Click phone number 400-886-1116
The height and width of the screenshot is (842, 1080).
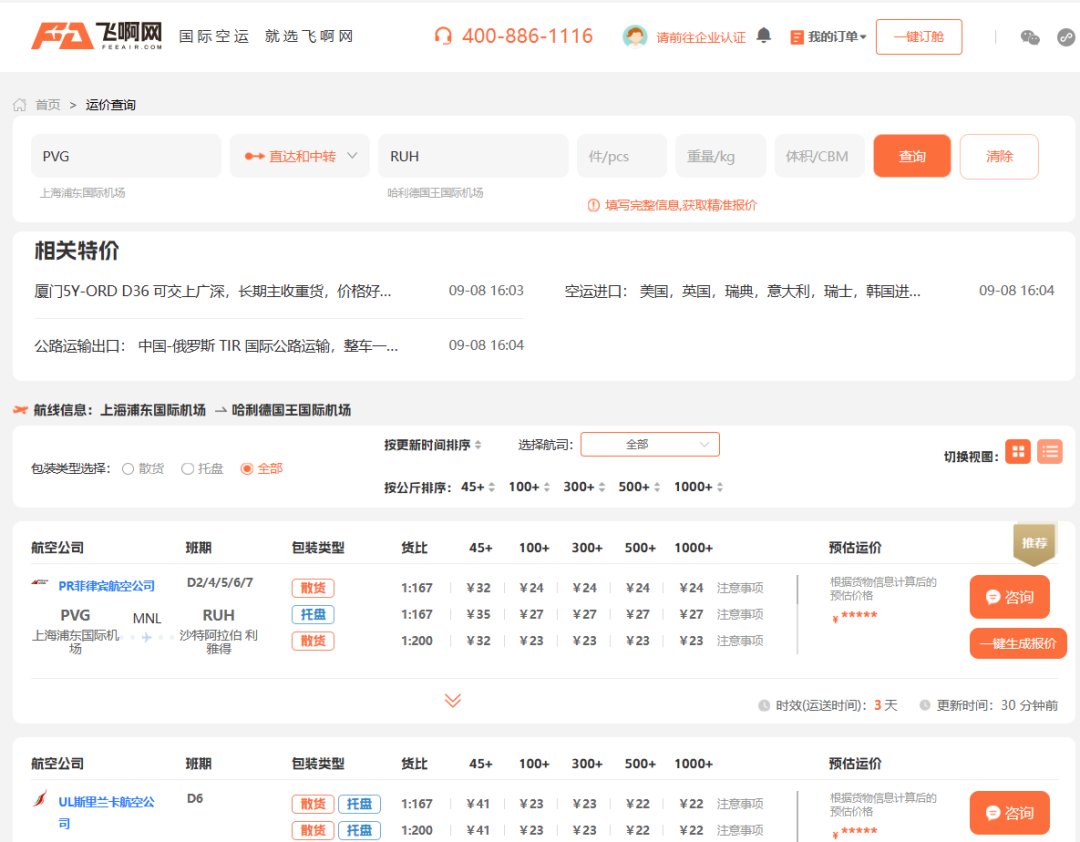[527, 36]
